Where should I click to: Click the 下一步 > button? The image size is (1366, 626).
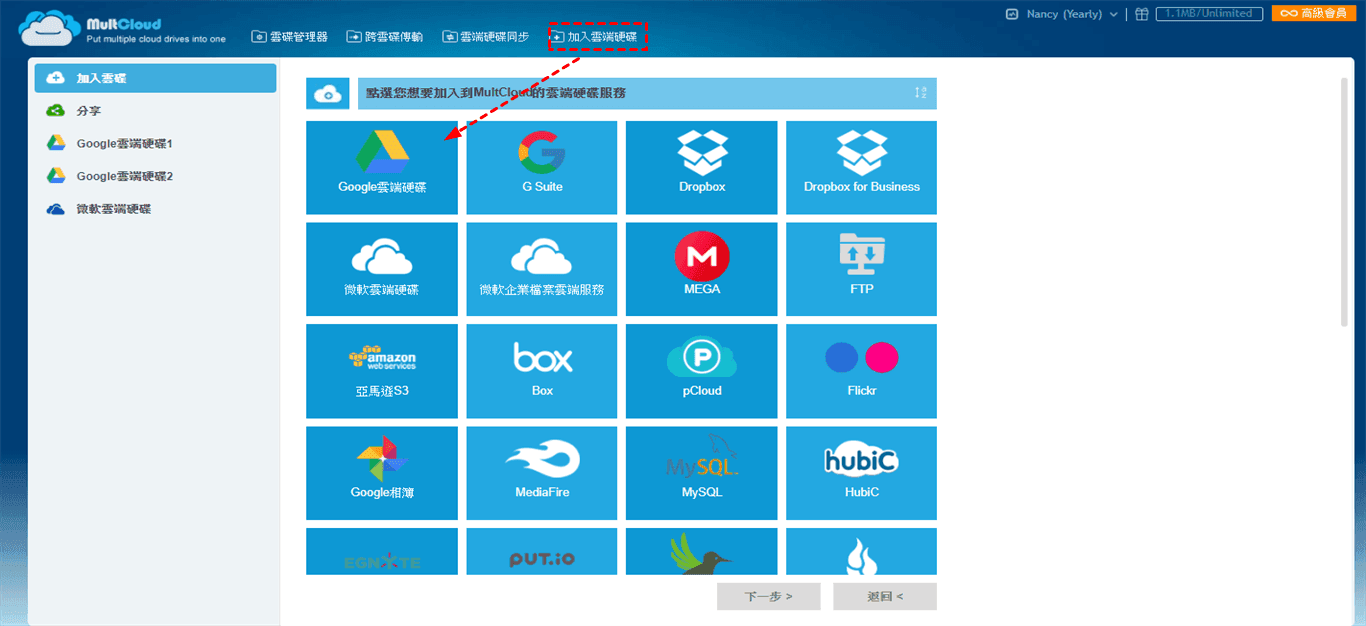tap(768, 597)
